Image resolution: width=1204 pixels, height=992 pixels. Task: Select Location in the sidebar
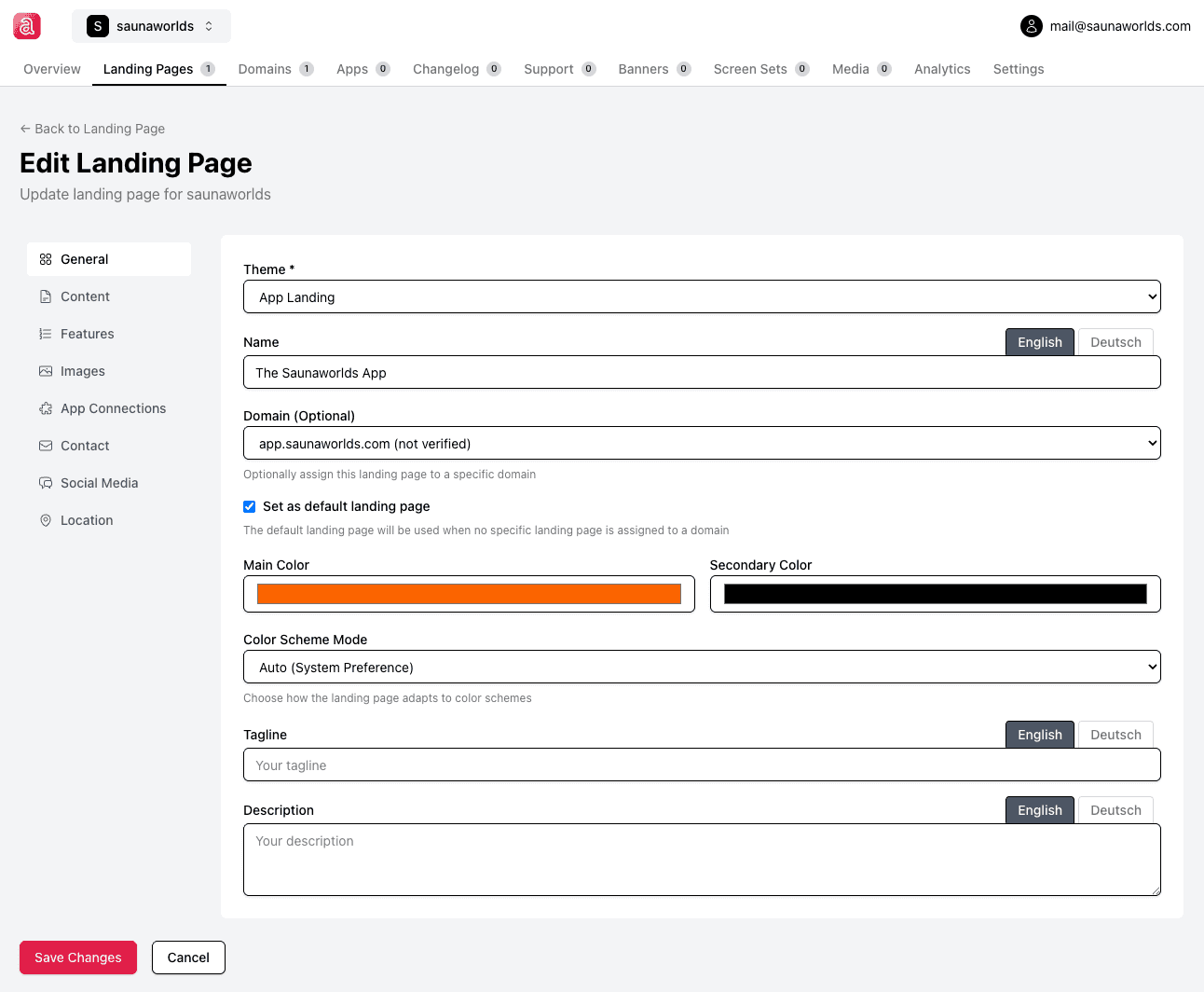(x=109, y=520)
